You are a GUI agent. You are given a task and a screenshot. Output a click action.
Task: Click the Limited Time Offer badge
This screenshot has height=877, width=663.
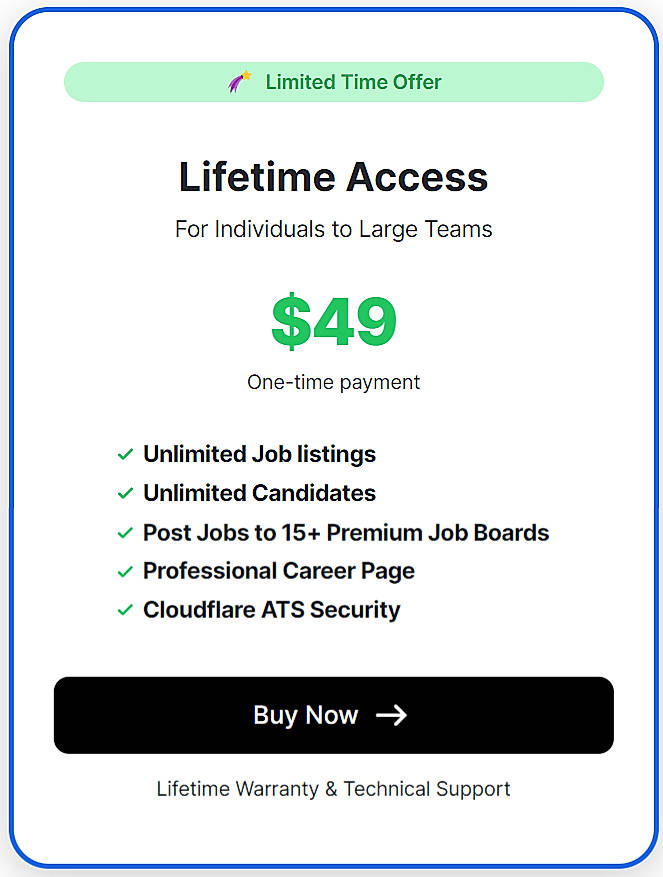333,82
